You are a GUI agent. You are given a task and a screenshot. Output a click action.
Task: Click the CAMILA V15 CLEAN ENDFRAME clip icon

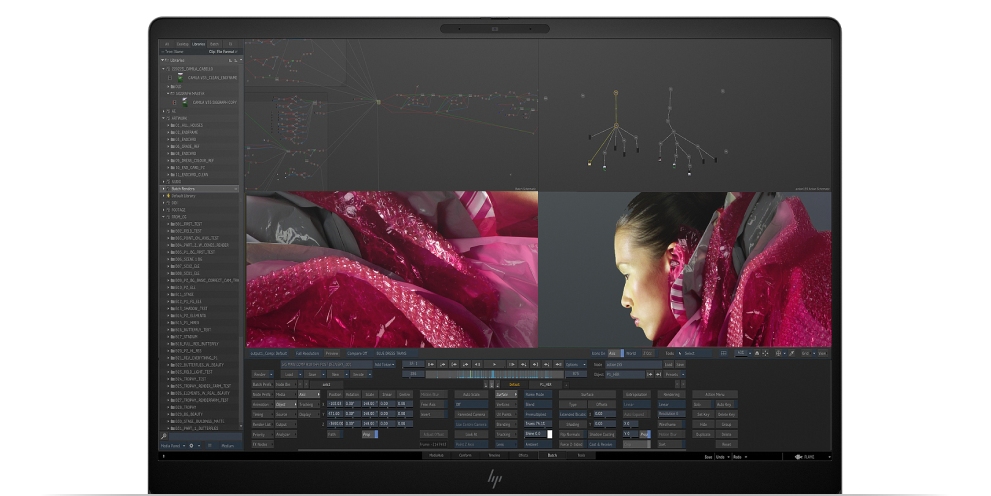click(x=180, y=76)
